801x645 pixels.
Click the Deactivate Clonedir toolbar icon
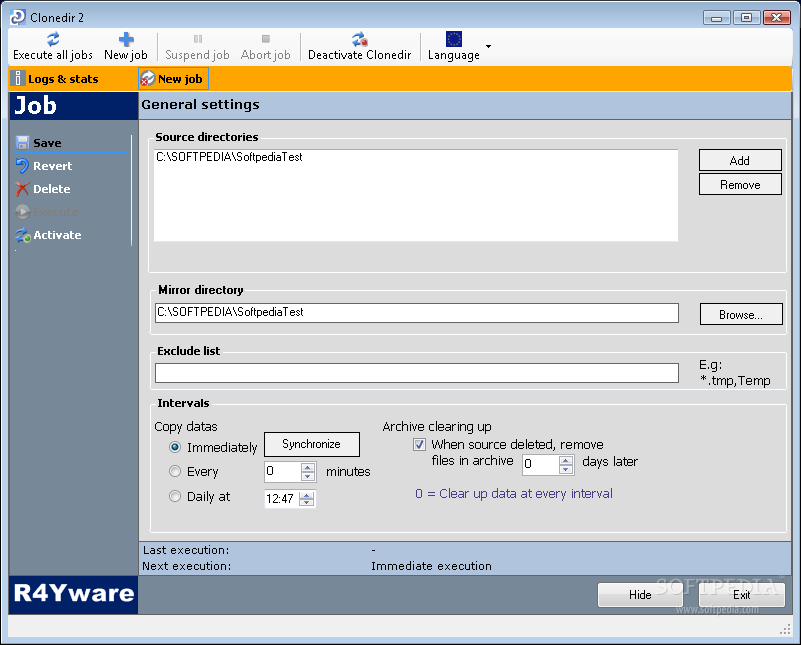pyautogui.click(x=360, y=39)
